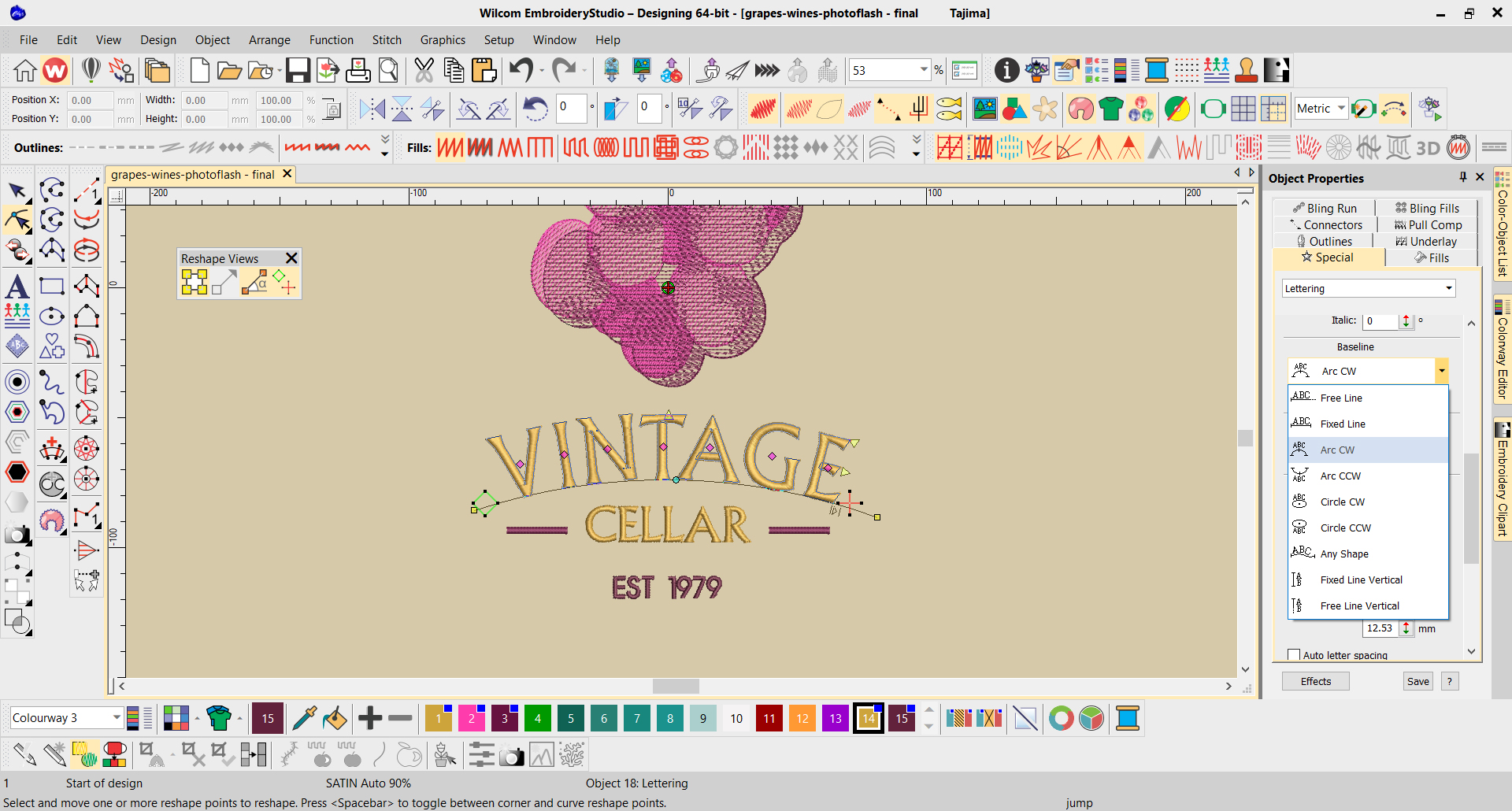Choose Circle CW from the Baseline list
This screenshot has height=811, width=1512.
pyautogui.click(x=1343, y=502)
